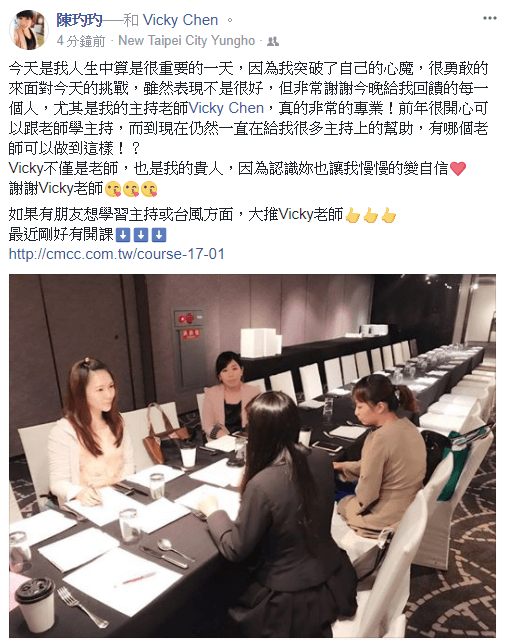This screenshot has height=644, width=506.
Task: Click the Vicky Chen mention in post text
Action: [x=226, y=108]
